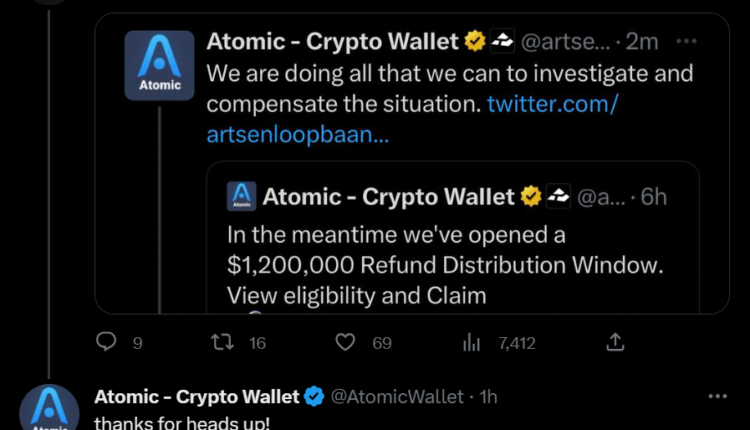The image size is (750, 430).
Task: Click "thanks for heads up!" reply text
Action: [181, 423]
